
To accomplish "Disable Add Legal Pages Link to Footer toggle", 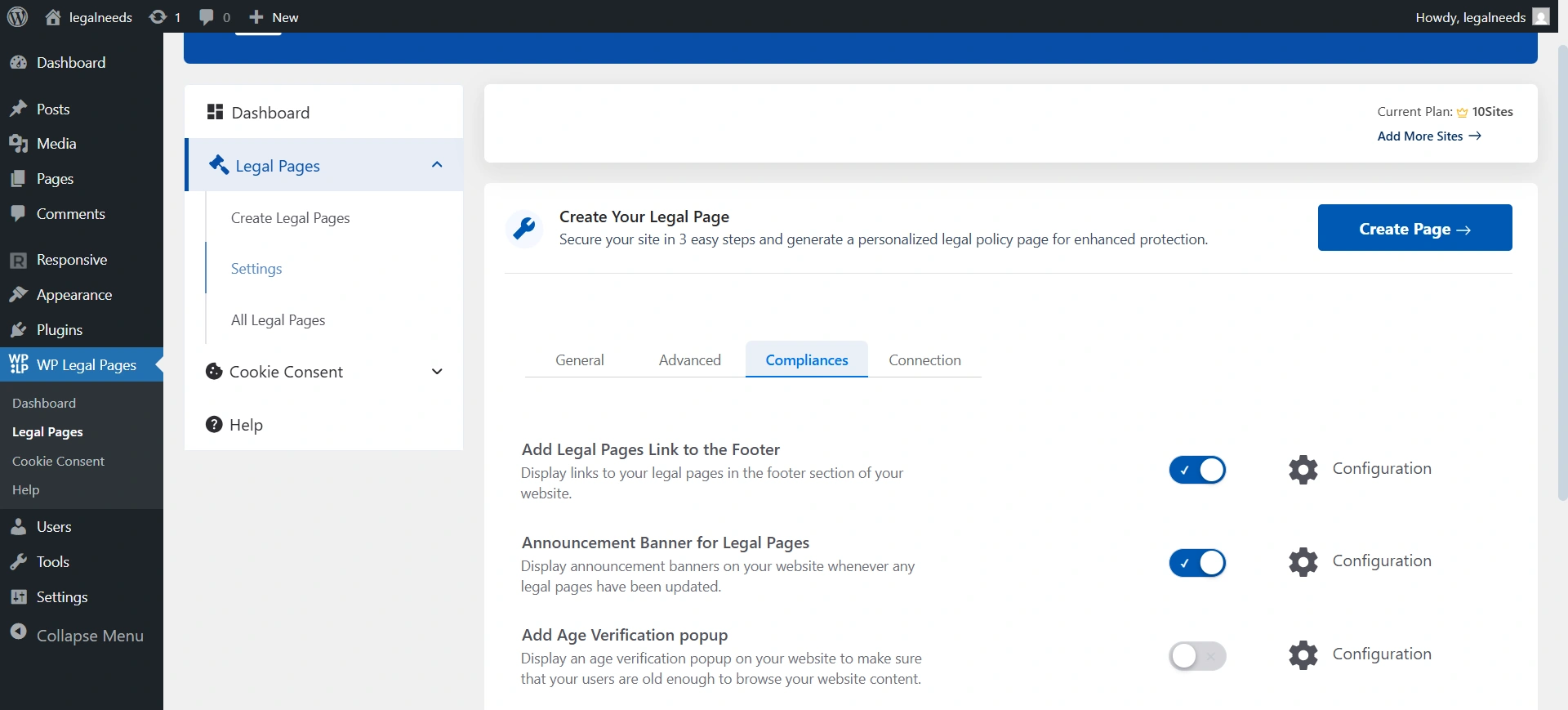I will (1197, 470).
